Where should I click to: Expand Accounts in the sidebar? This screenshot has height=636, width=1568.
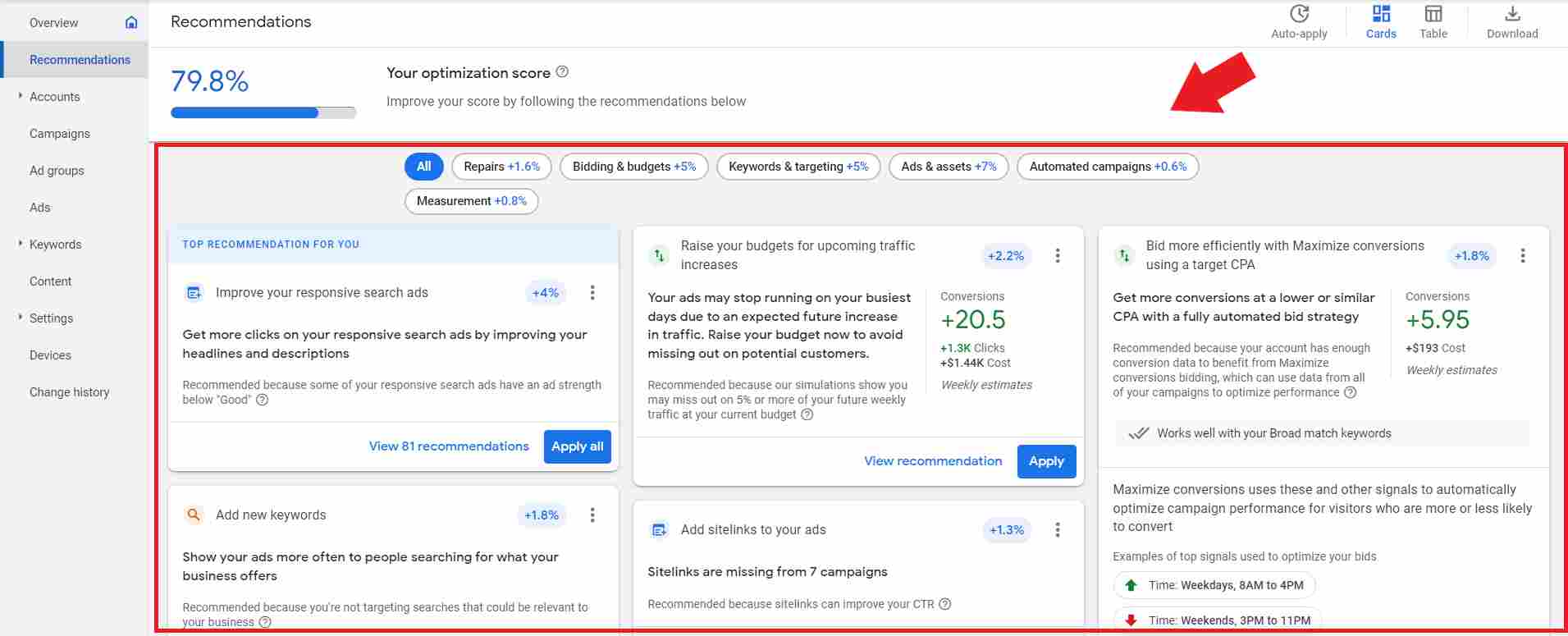pyautogui.click(x=21, y=96)
